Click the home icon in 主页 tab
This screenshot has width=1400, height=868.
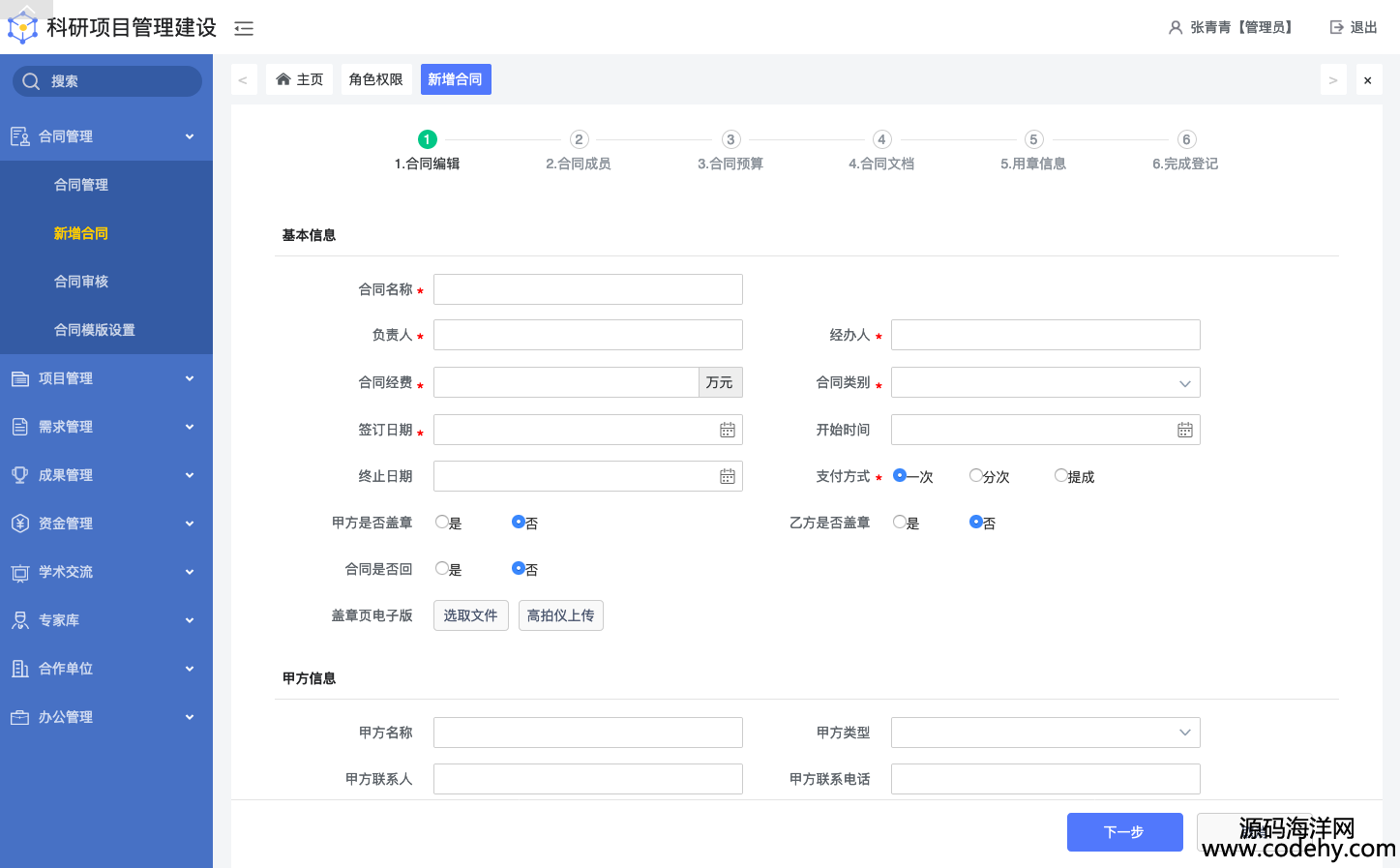283,79
